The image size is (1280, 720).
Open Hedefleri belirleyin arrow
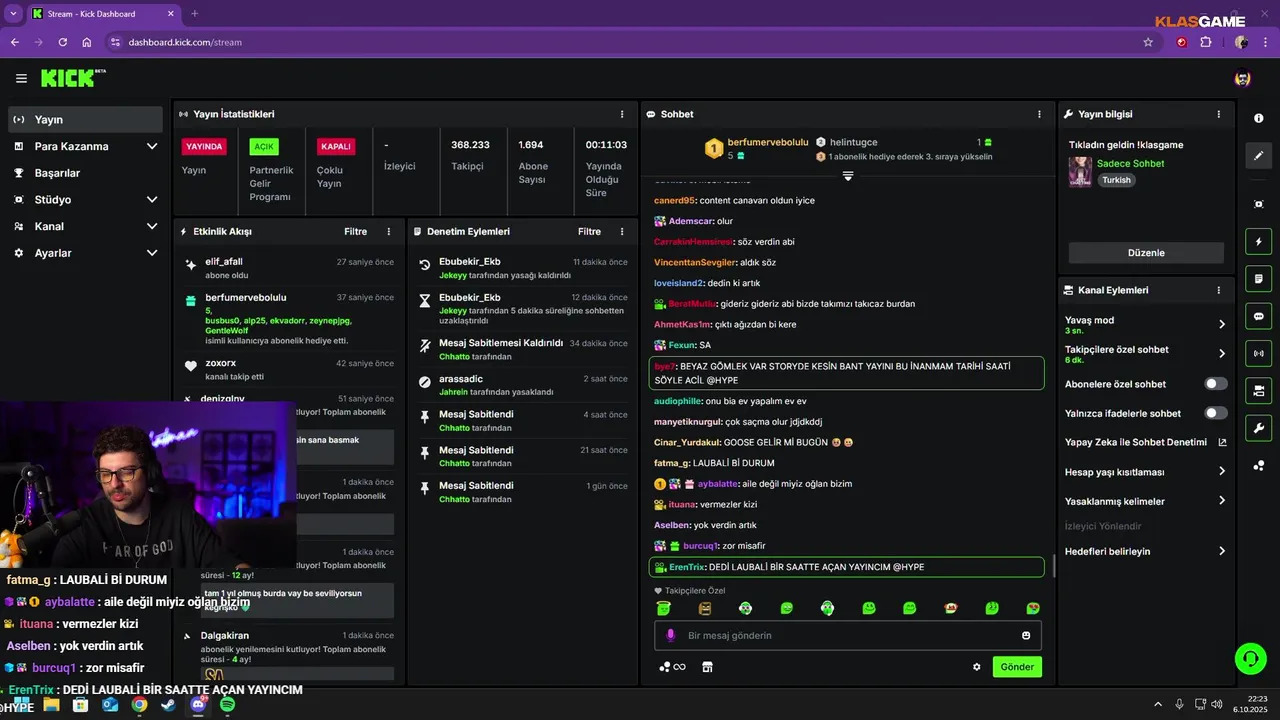coord(1222,551)
